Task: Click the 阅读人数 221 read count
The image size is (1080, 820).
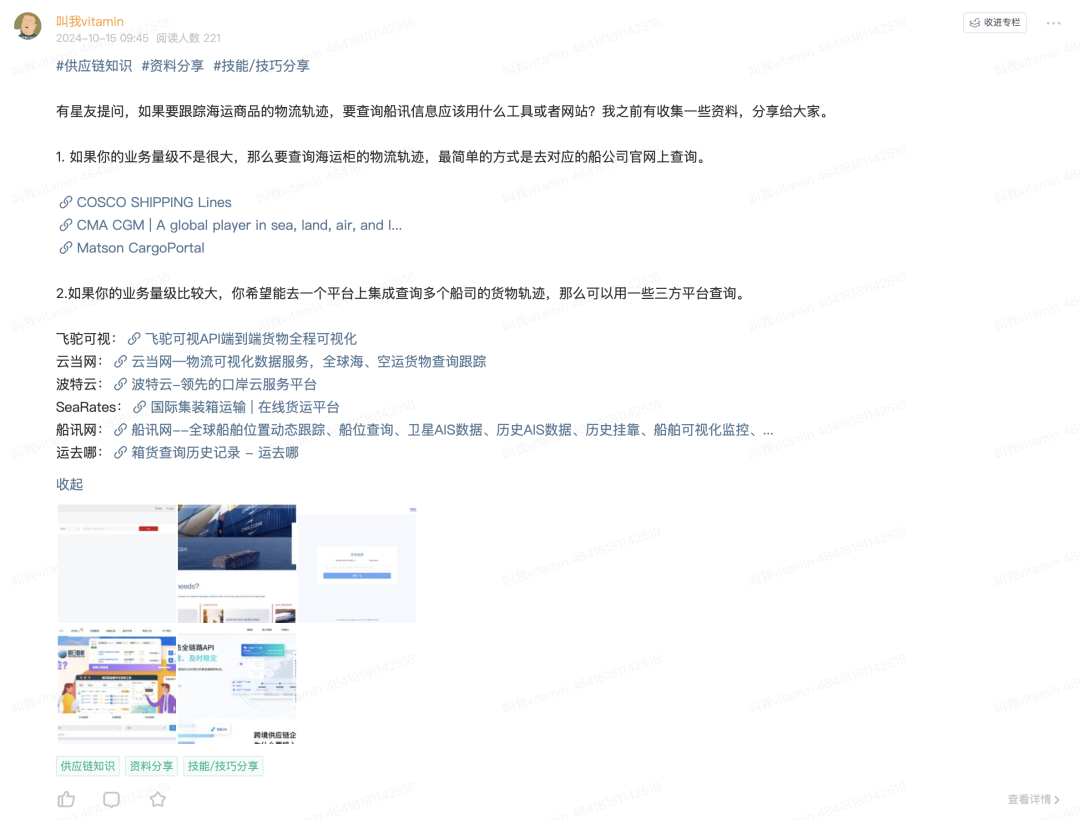Action: point(188,38)
